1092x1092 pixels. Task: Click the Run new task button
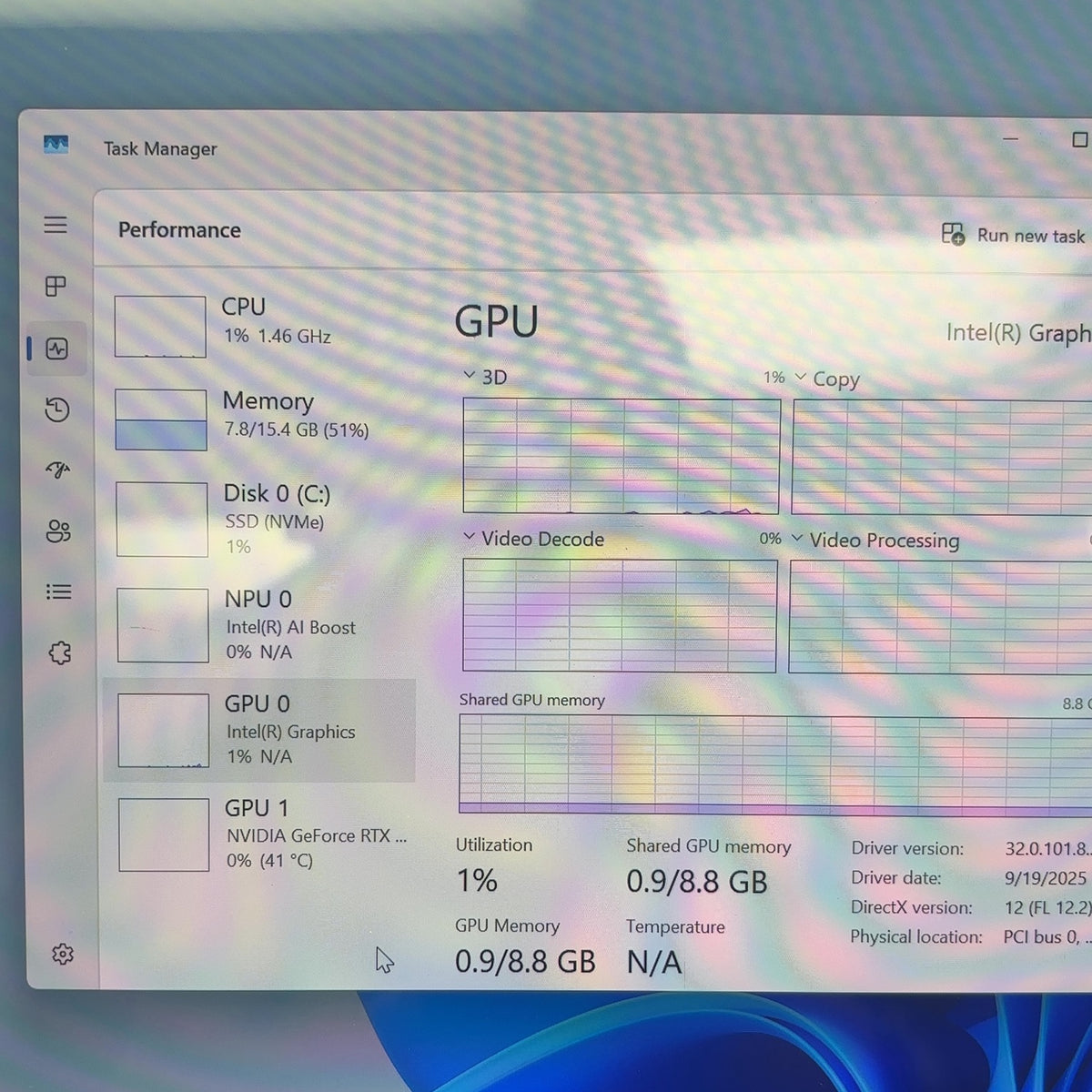pyautogui.click(x=1014, y=235)
